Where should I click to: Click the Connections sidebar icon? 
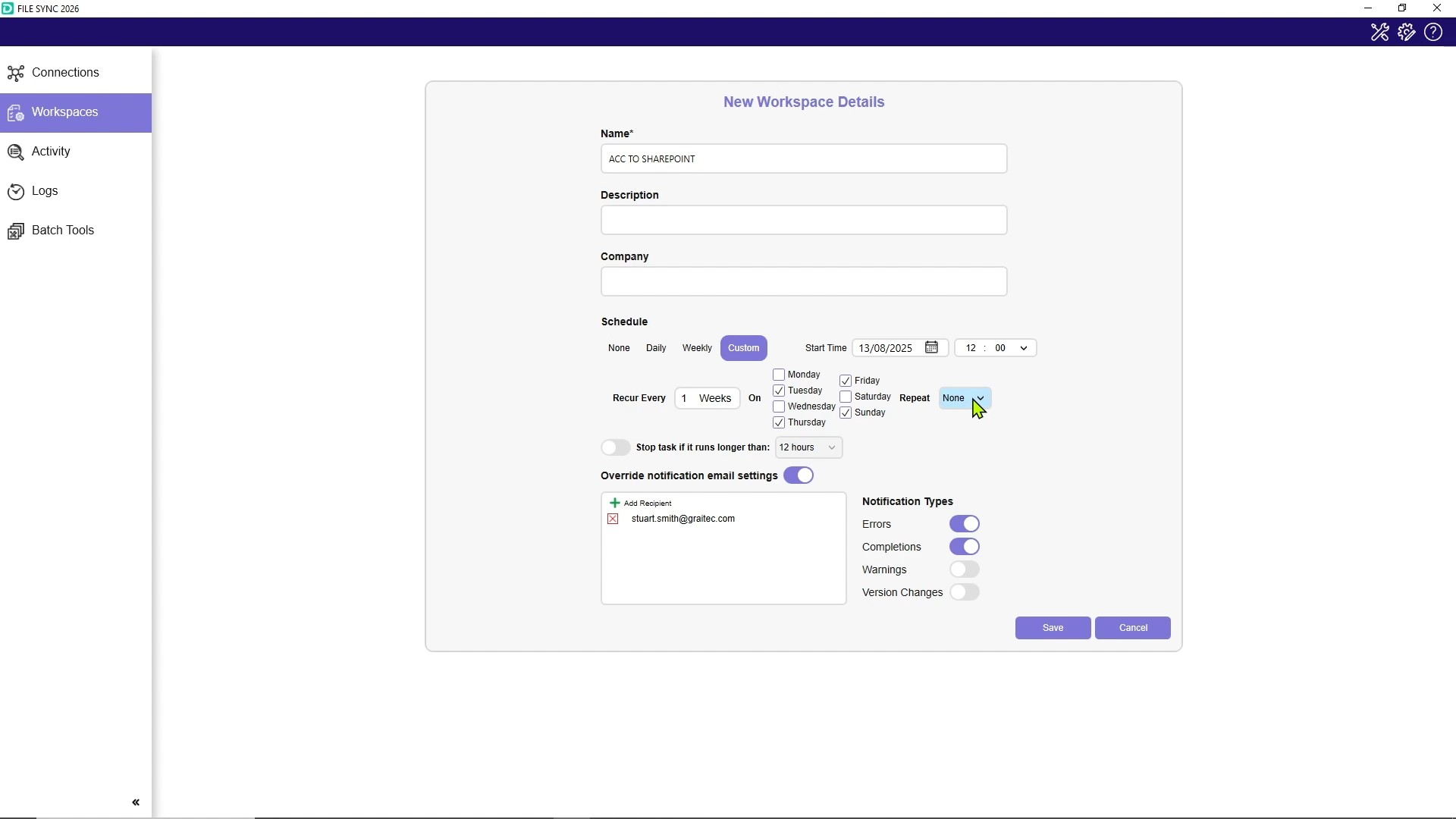[15, 74]
